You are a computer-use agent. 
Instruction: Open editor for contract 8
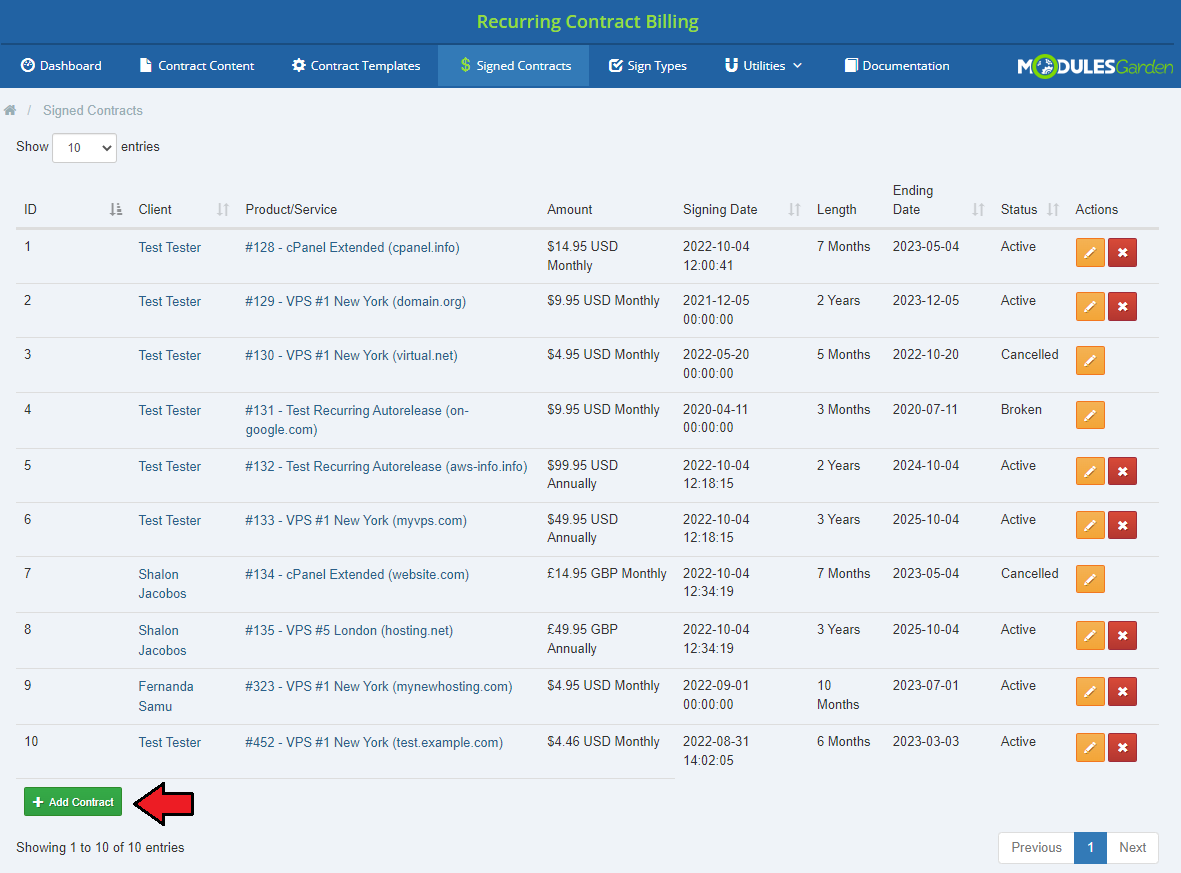coord(1090,635)
